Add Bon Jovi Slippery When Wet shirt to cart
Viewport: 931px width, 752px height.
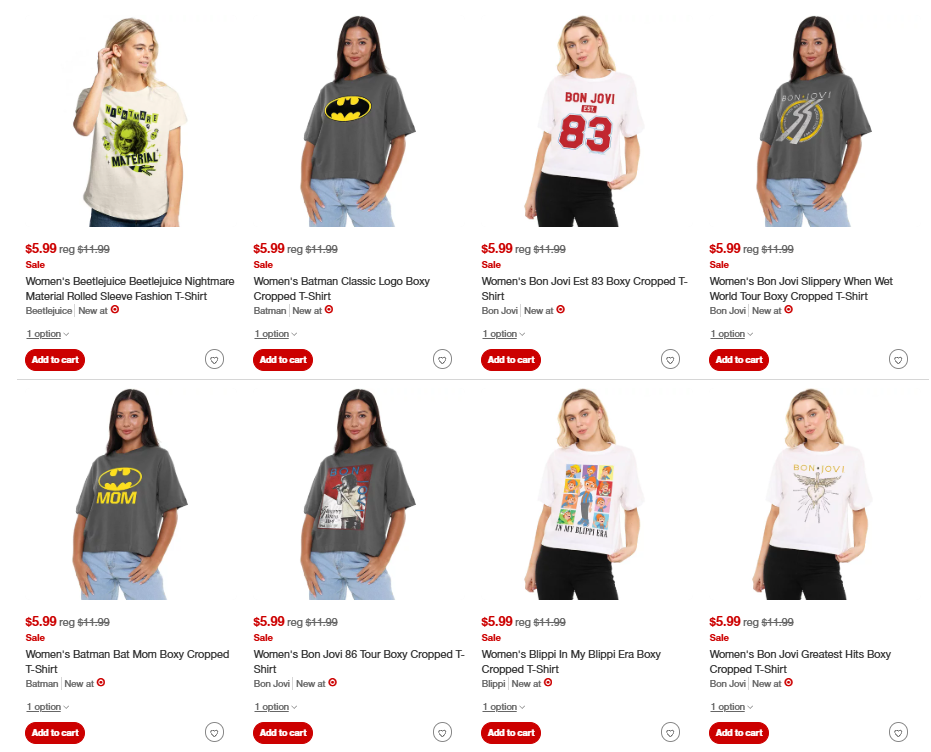tap(739, 360)
